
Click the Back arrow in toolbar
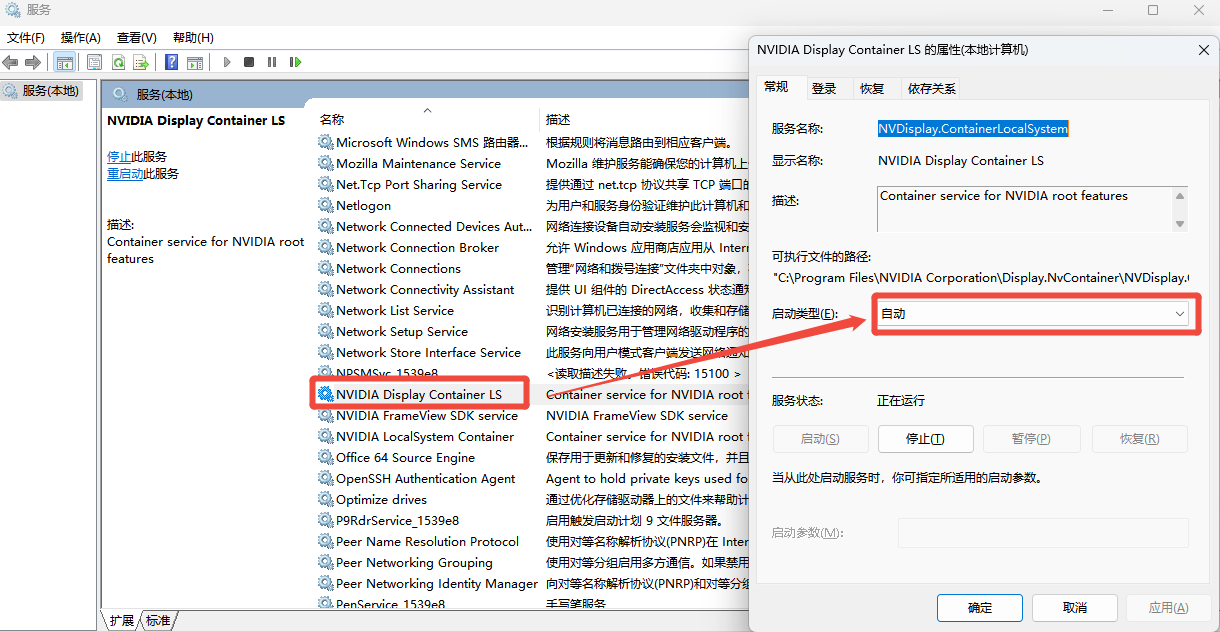coord(11,62)
